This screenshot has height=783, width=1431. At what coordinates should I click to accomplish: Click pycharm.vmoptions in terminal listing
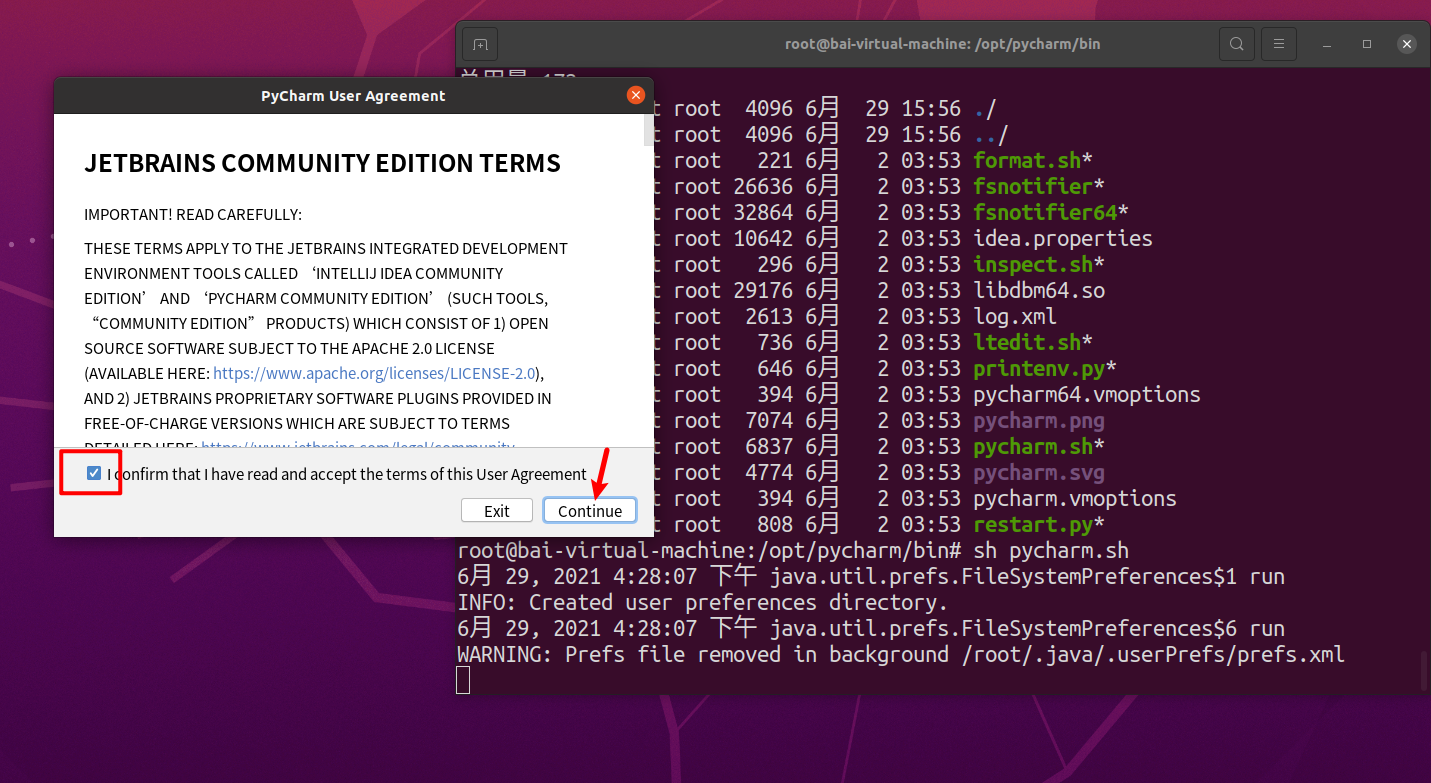pyautogui.click(x=1075, y=498)
